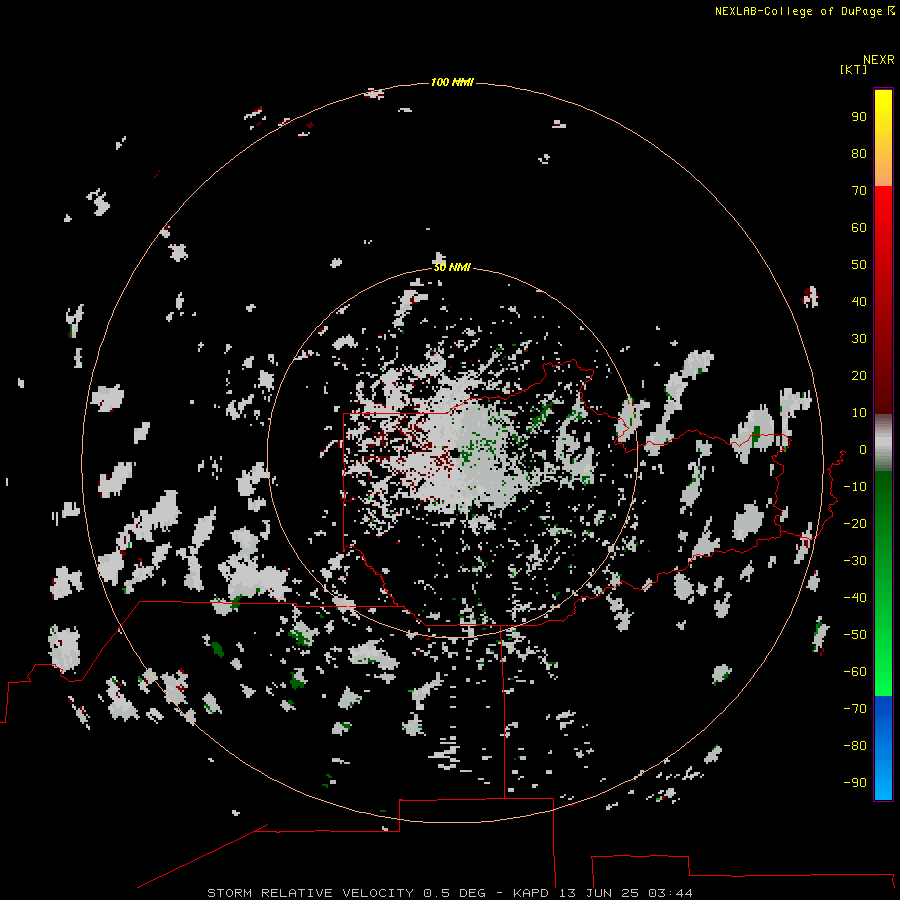Click the 40 value on the velocity scale
Viewport: 900px width, 900px height.
point(859,301)
